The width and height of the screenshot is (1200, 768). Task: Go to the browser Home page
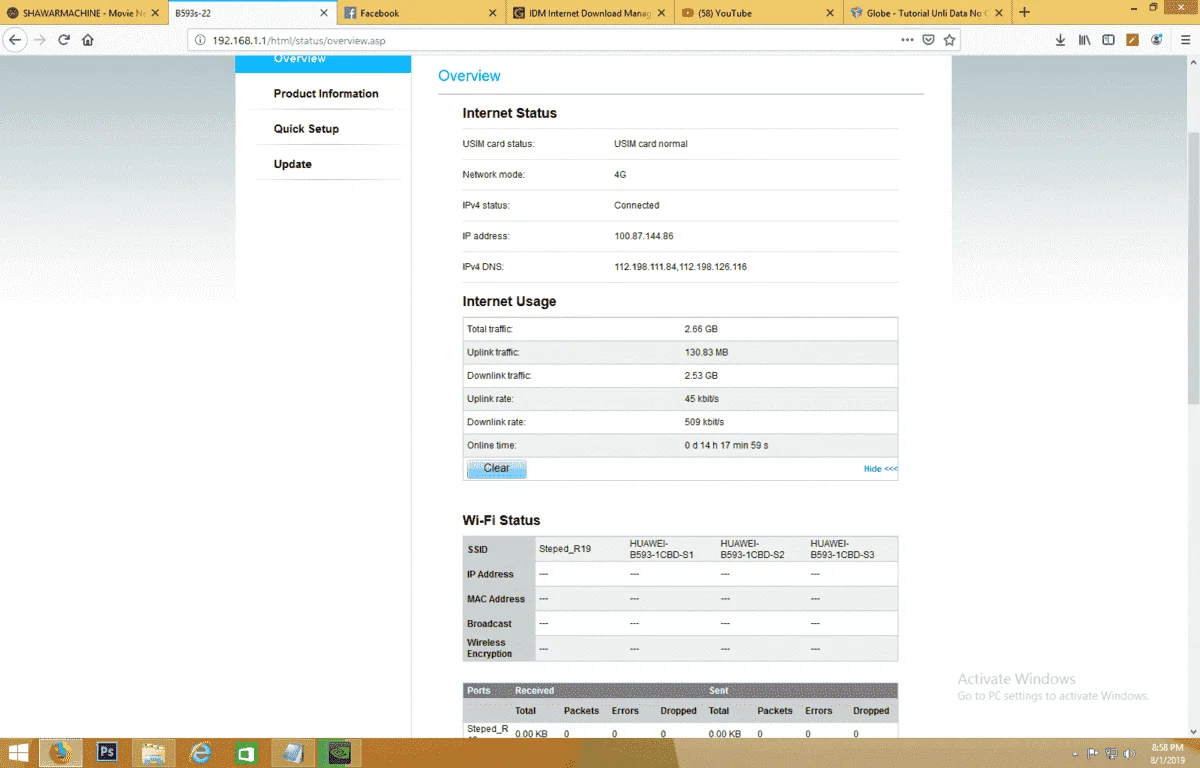[88, 40]
